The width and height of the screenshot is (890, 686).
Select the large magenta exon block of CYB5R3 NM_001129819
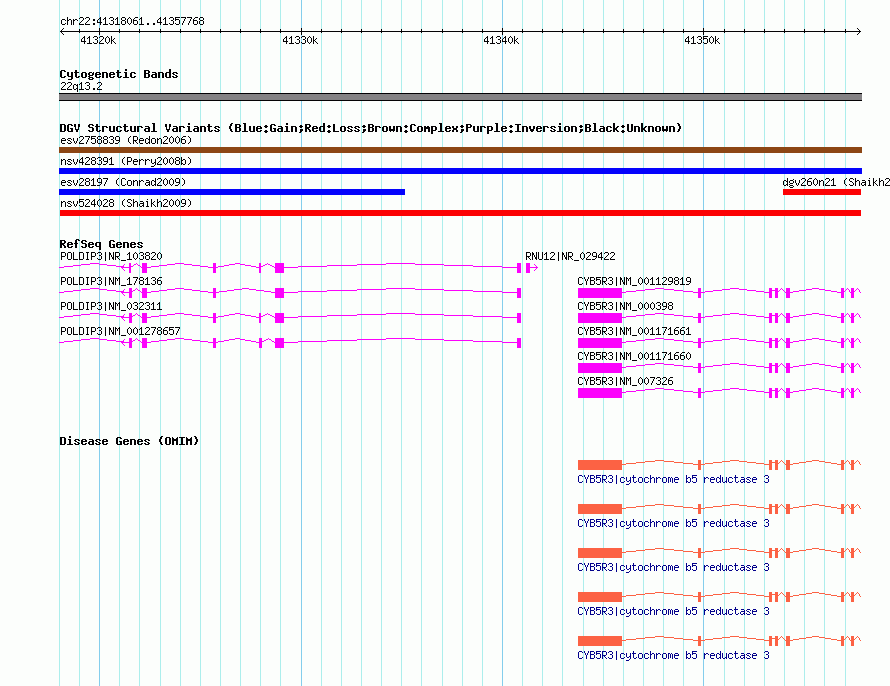tap(600, 293)
